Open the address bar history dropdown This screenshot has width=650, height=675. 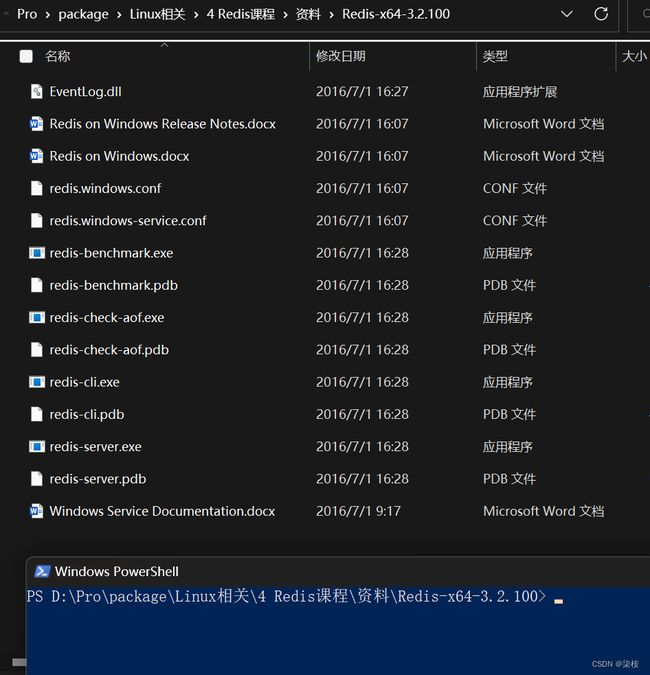pos(567,14)
